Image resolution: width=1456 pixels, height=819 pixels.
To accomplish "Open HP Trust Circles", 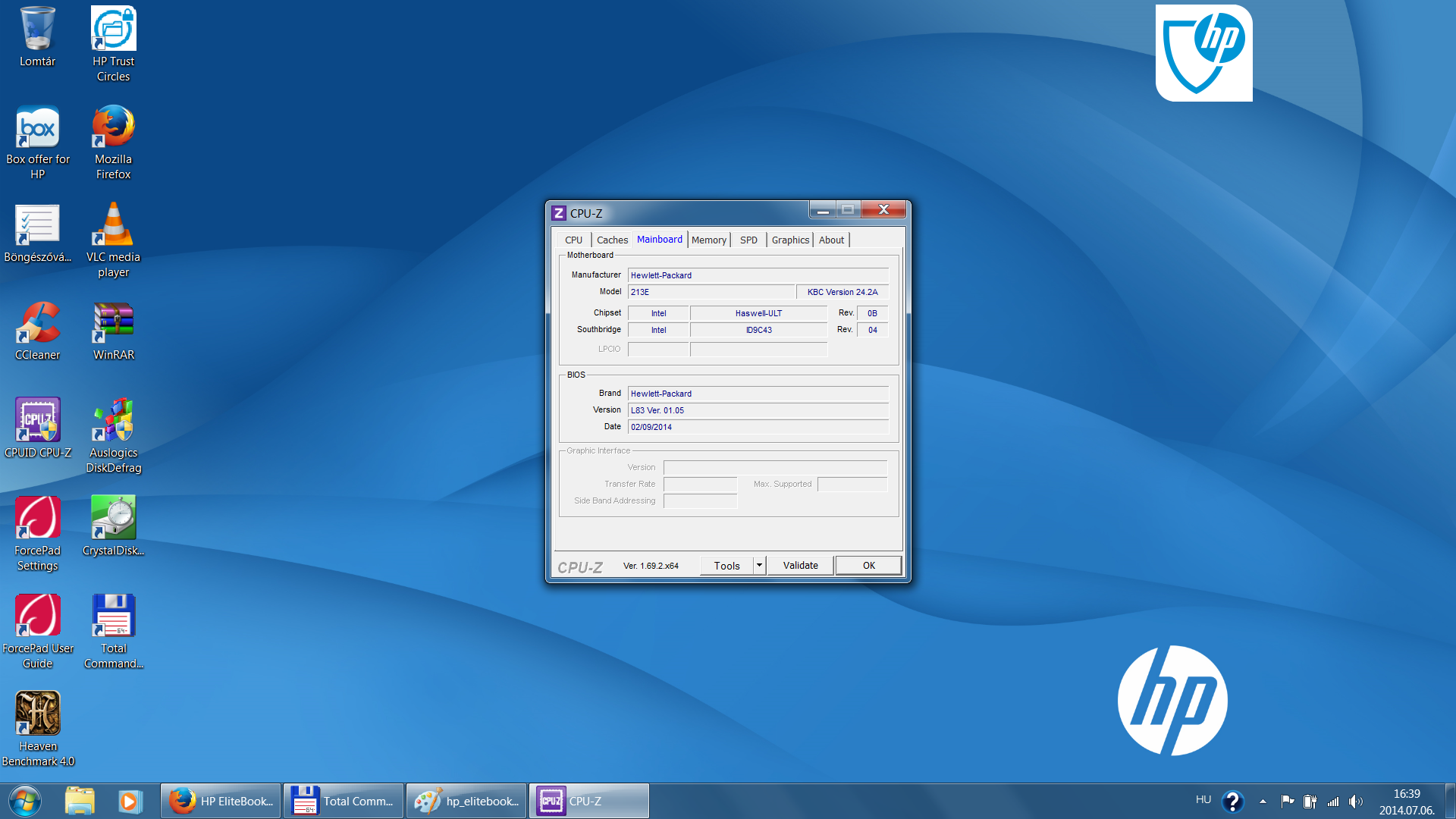I will [x=113, y=27].
